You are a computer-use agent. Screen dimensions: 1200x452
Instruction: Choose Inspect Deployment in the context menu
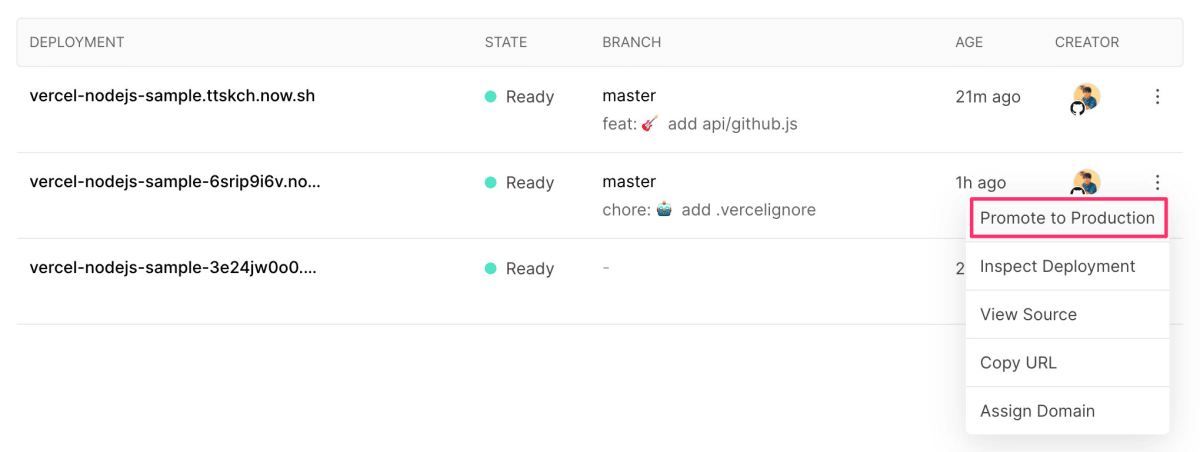[1067, 266]
